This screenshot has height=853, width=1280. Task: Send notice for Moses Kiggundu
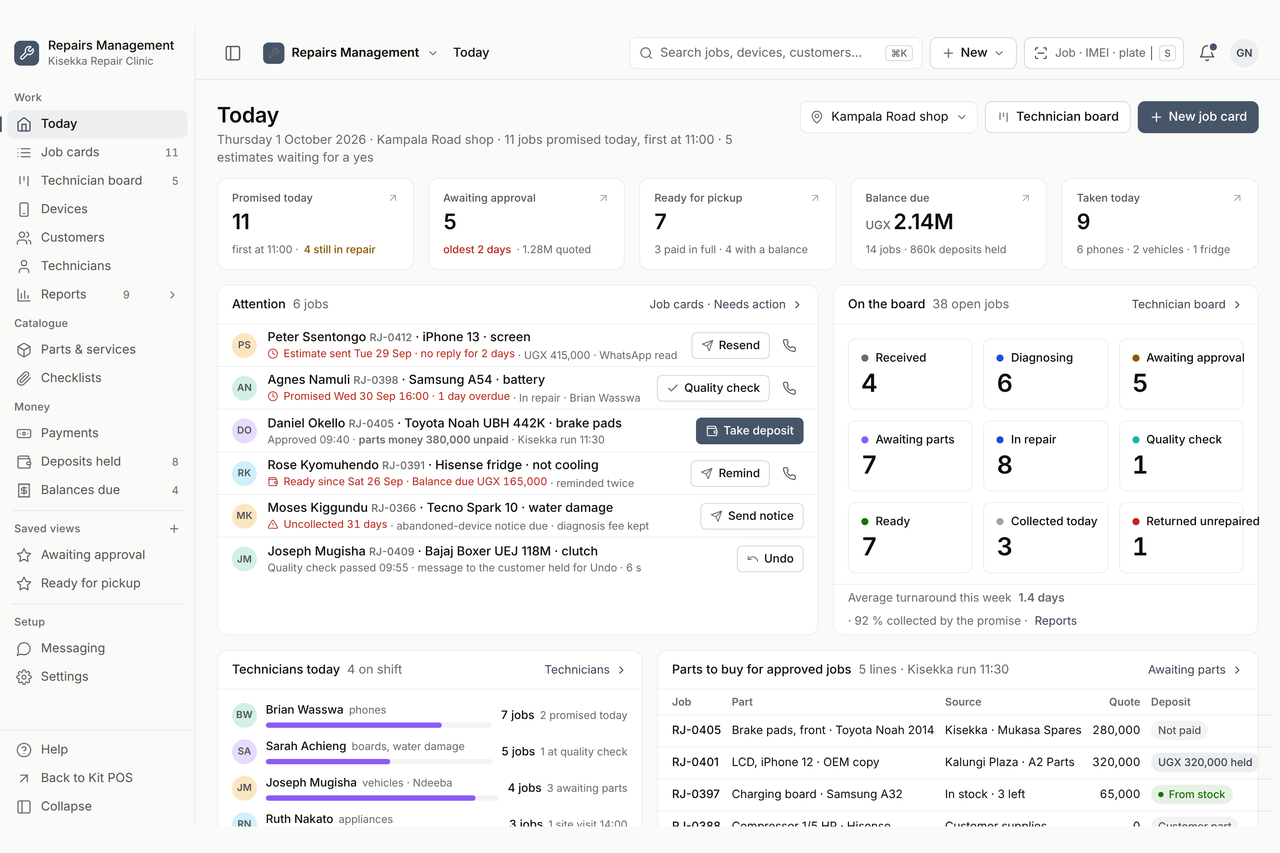coord(752,516)
